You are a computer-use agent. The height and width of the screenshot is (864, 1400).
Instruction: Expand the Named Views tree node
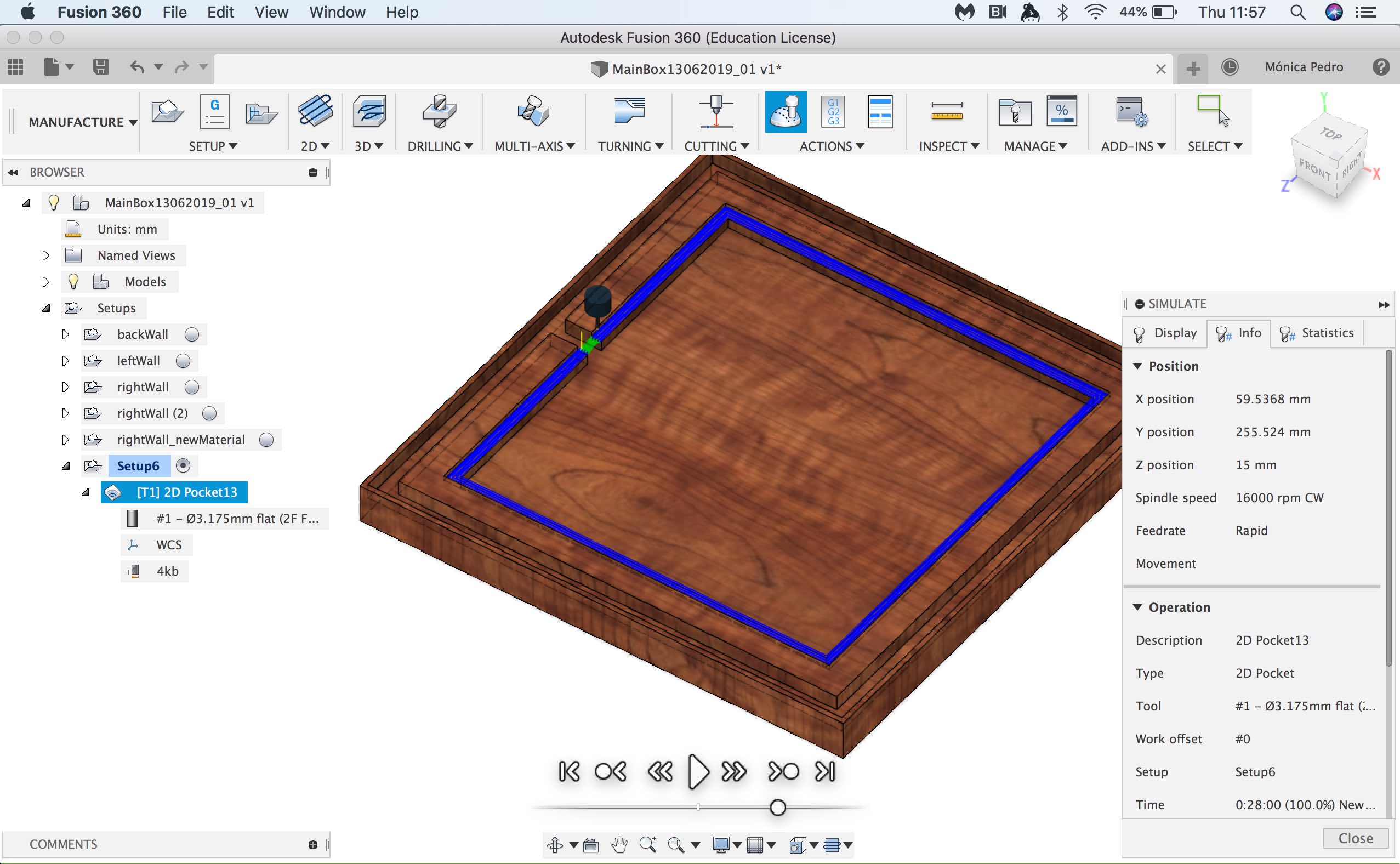pos(45,255)
